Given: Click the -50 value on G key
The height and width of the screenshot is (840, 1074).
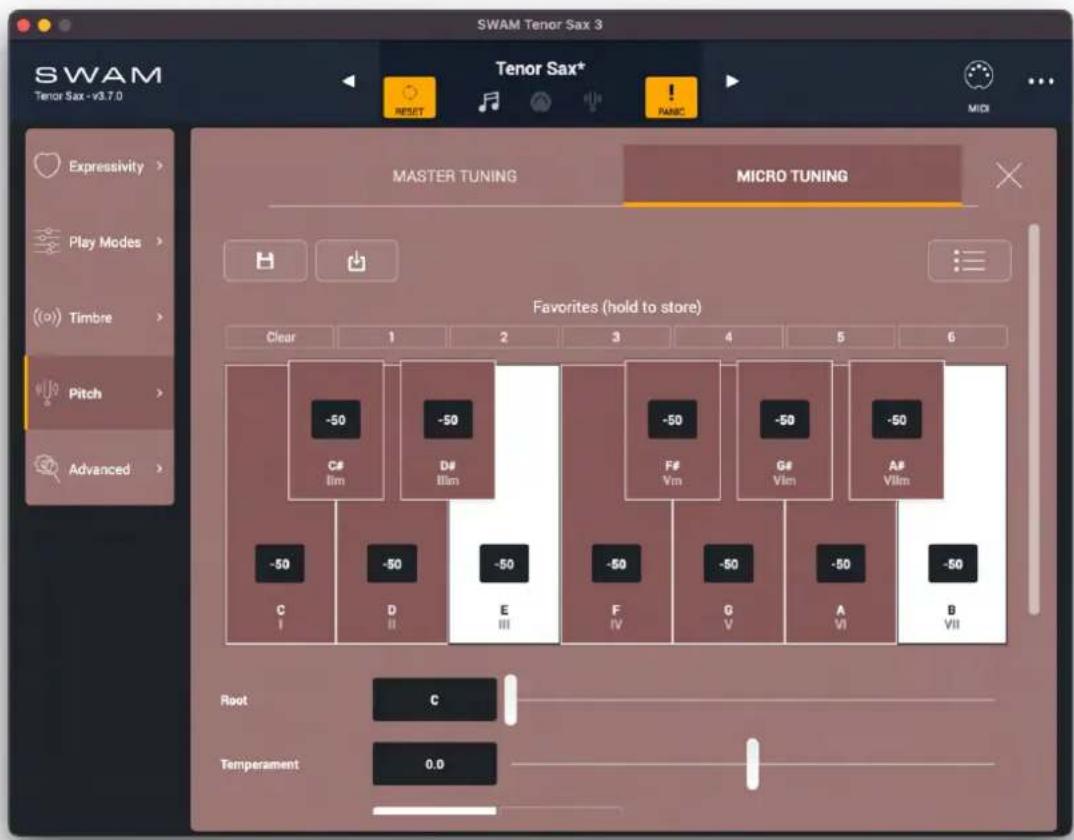Looking at the screenshot, I should tap(728, 563).
